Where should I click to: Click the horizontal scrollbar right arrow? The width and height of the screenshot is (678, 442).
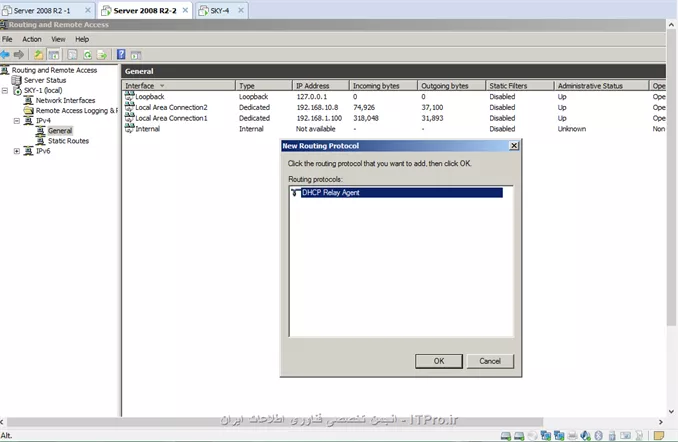coord(660,422)
